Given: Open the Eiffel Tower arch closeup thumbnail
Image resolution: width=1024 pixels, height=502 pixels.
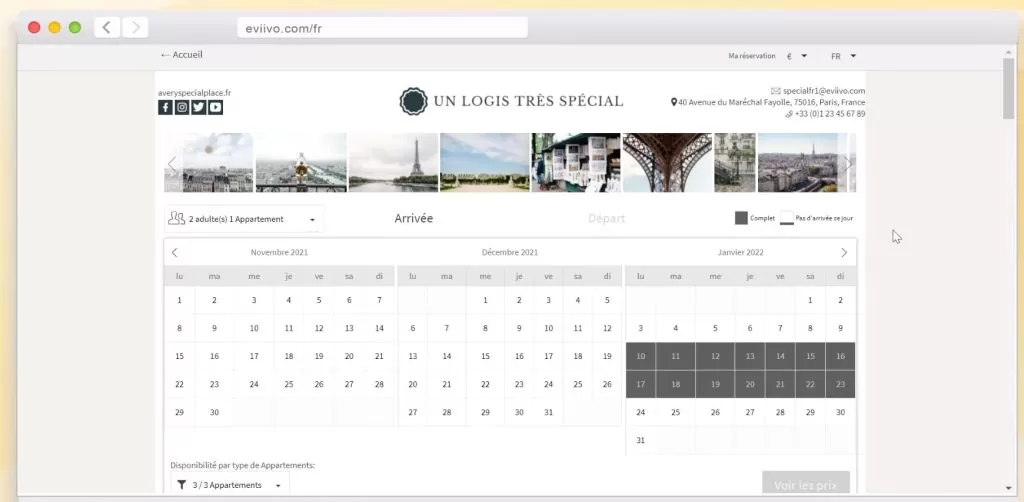Looking at the screenshot, I should pos(667,163).
